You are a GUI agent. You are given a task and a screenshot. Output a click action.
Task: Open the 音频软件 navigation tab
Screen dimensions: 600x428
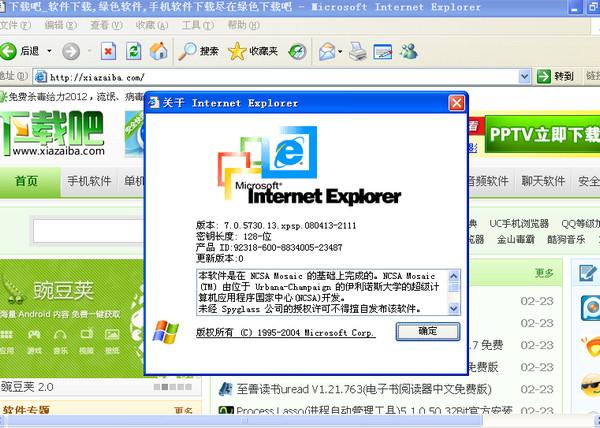[x=488, y=181]
